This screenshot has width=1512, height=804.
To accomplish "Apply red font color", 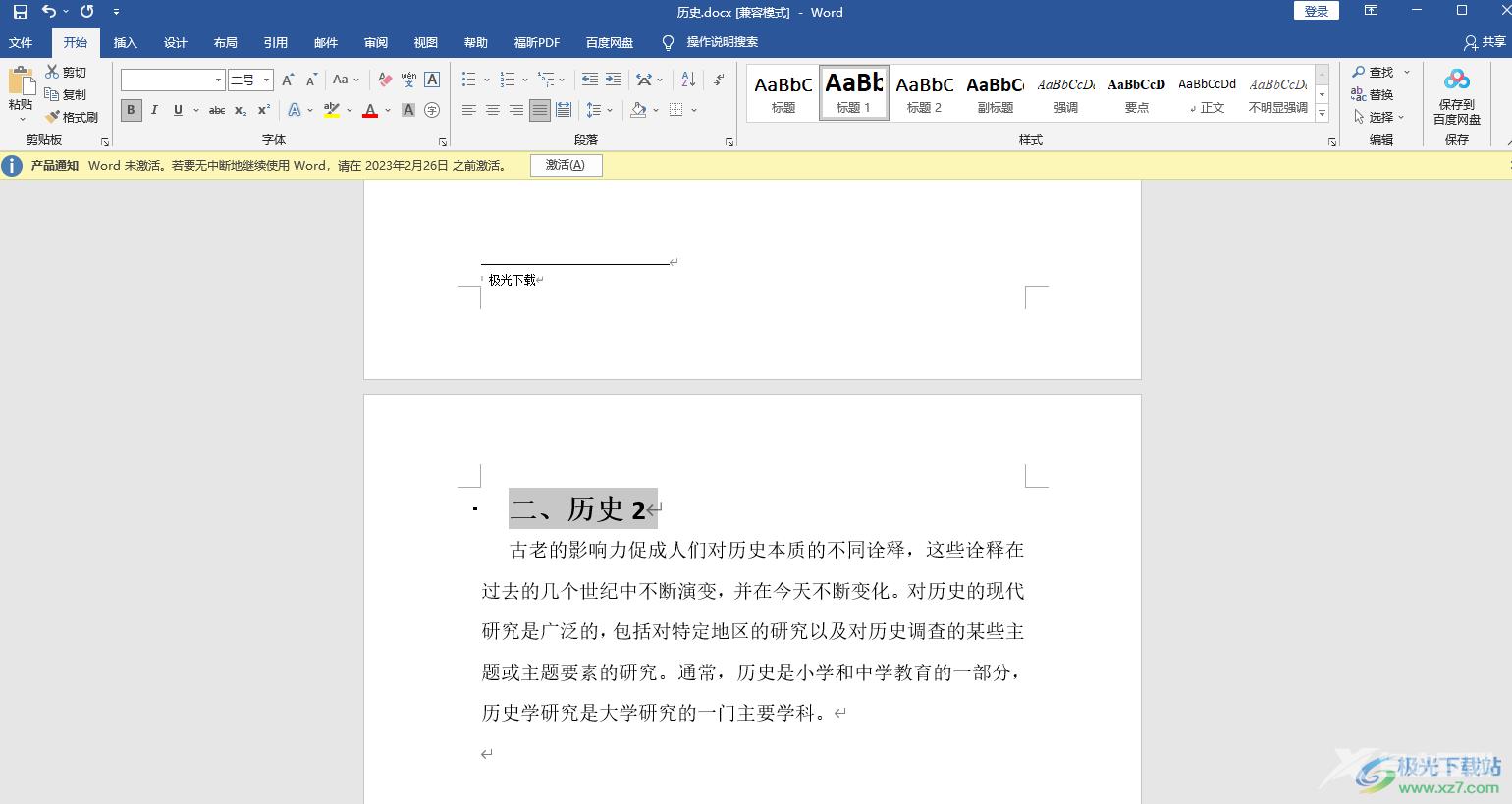I will [x=370, y=110].
